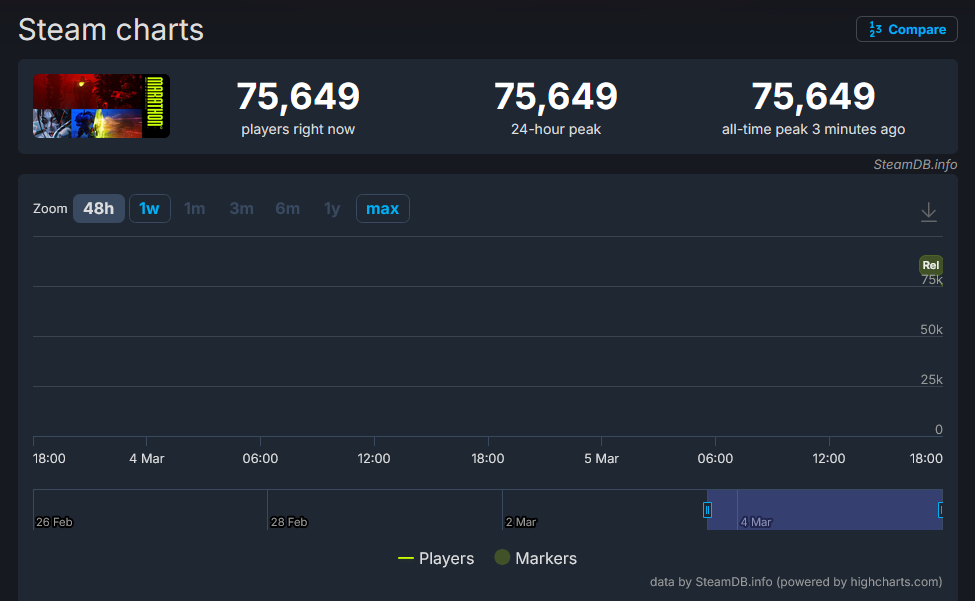Click the Rel release marker
Screen dimensions: 975x601
pyautogui.click(x=930, y=265)
